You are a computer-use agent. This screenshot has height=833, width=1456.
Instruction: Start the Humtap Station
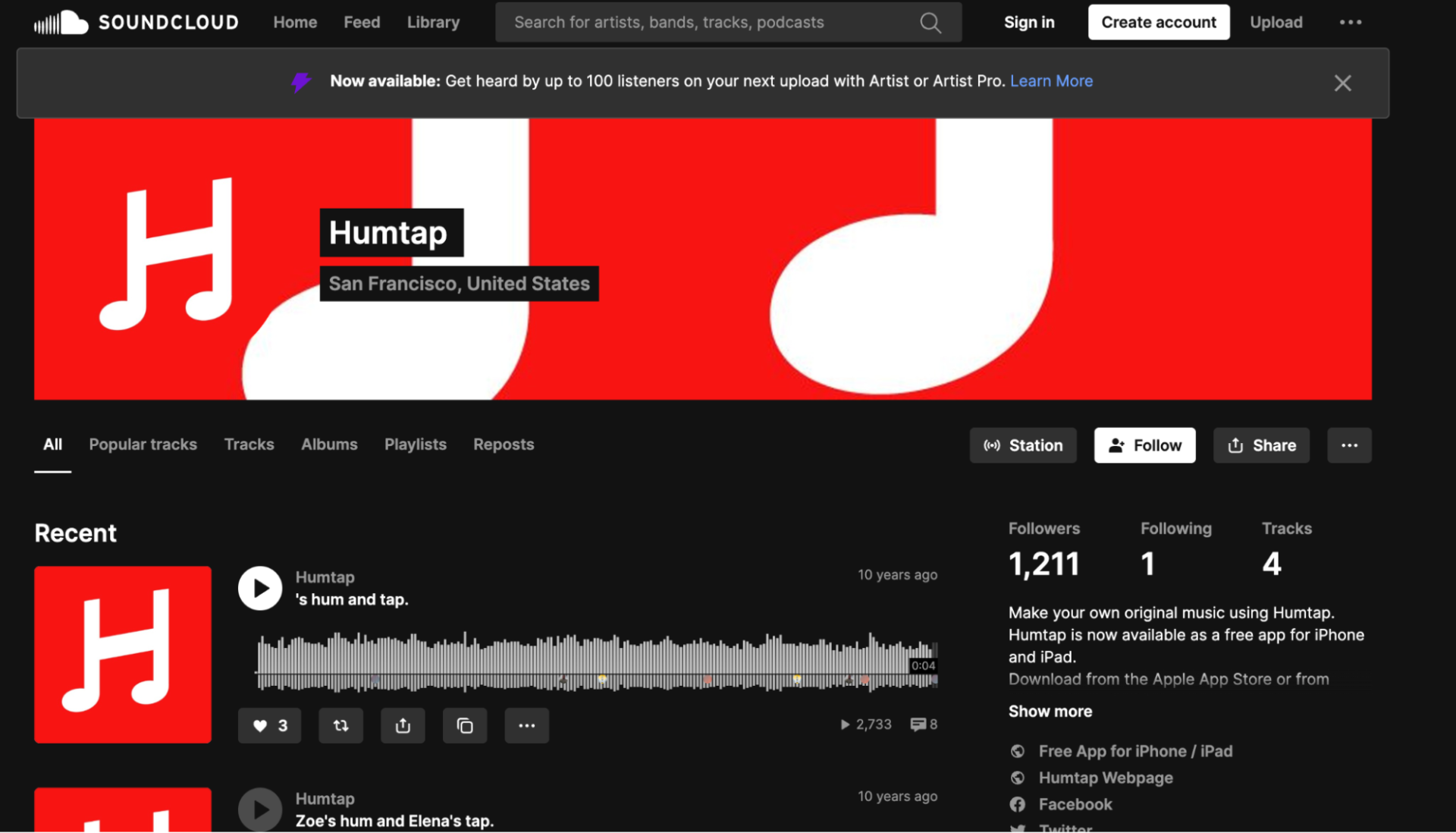pos(1022,445)
